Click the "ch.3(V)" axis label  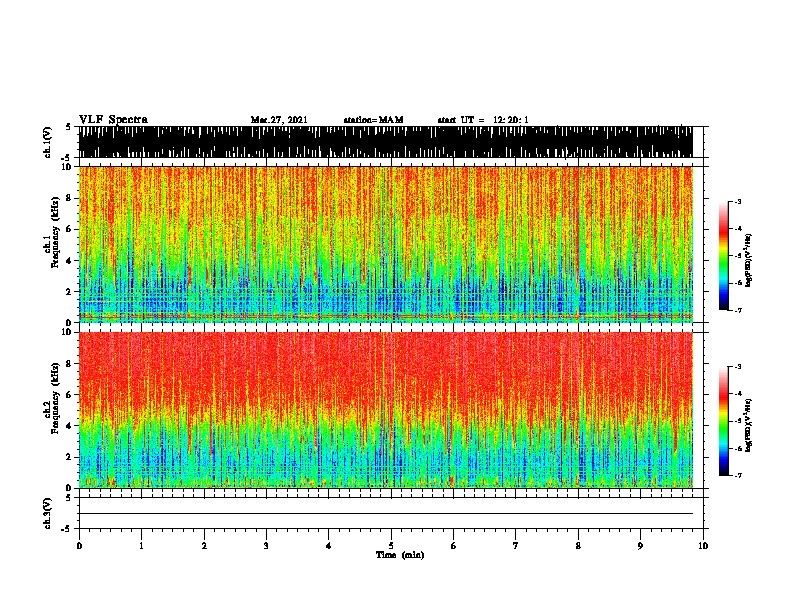(47, 513)
